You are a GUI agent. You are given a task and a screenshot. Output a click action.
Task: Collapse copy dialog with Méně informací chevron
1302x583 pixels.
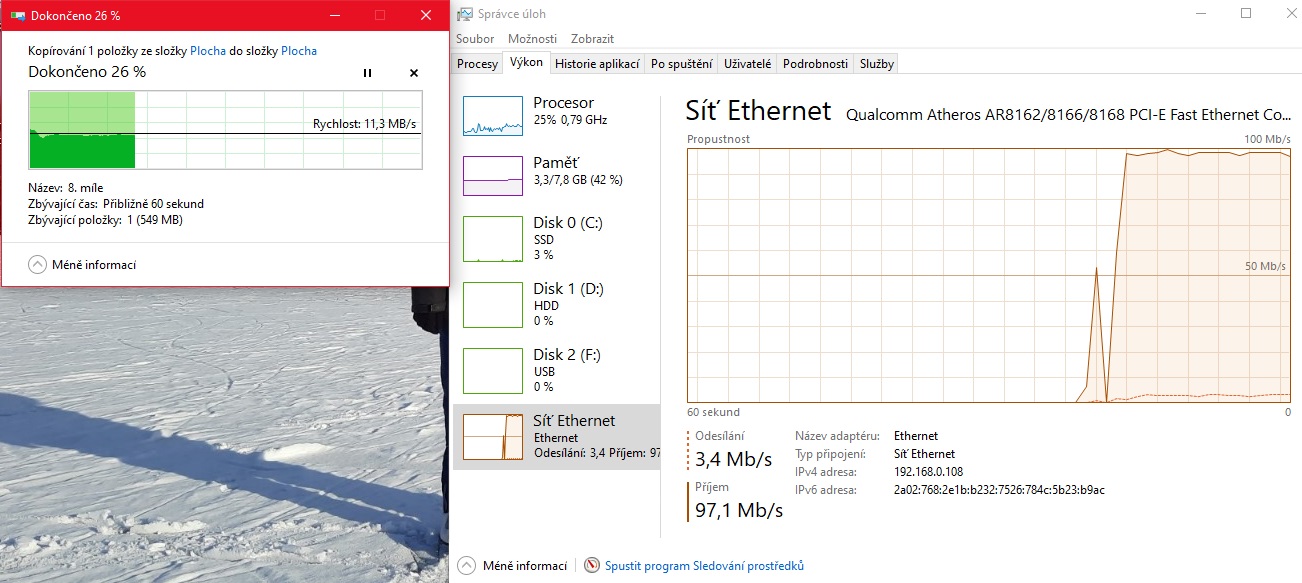pos(38,265)
